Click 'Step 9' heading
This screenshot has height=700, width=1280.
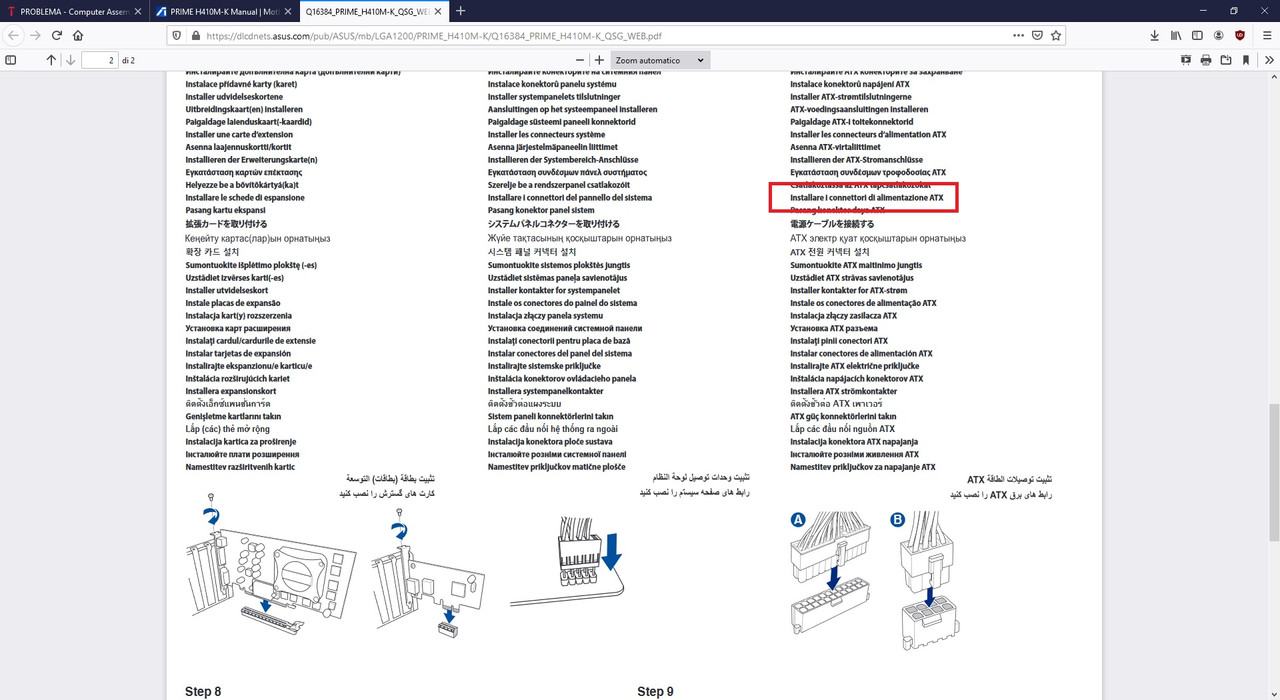tap(655, 691)
